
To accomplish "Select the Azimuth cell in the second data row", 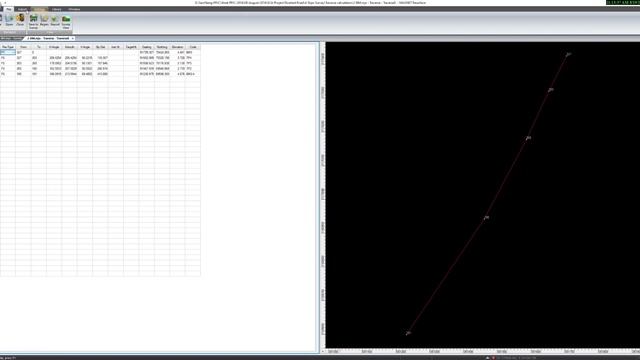I will coord(70,58).
